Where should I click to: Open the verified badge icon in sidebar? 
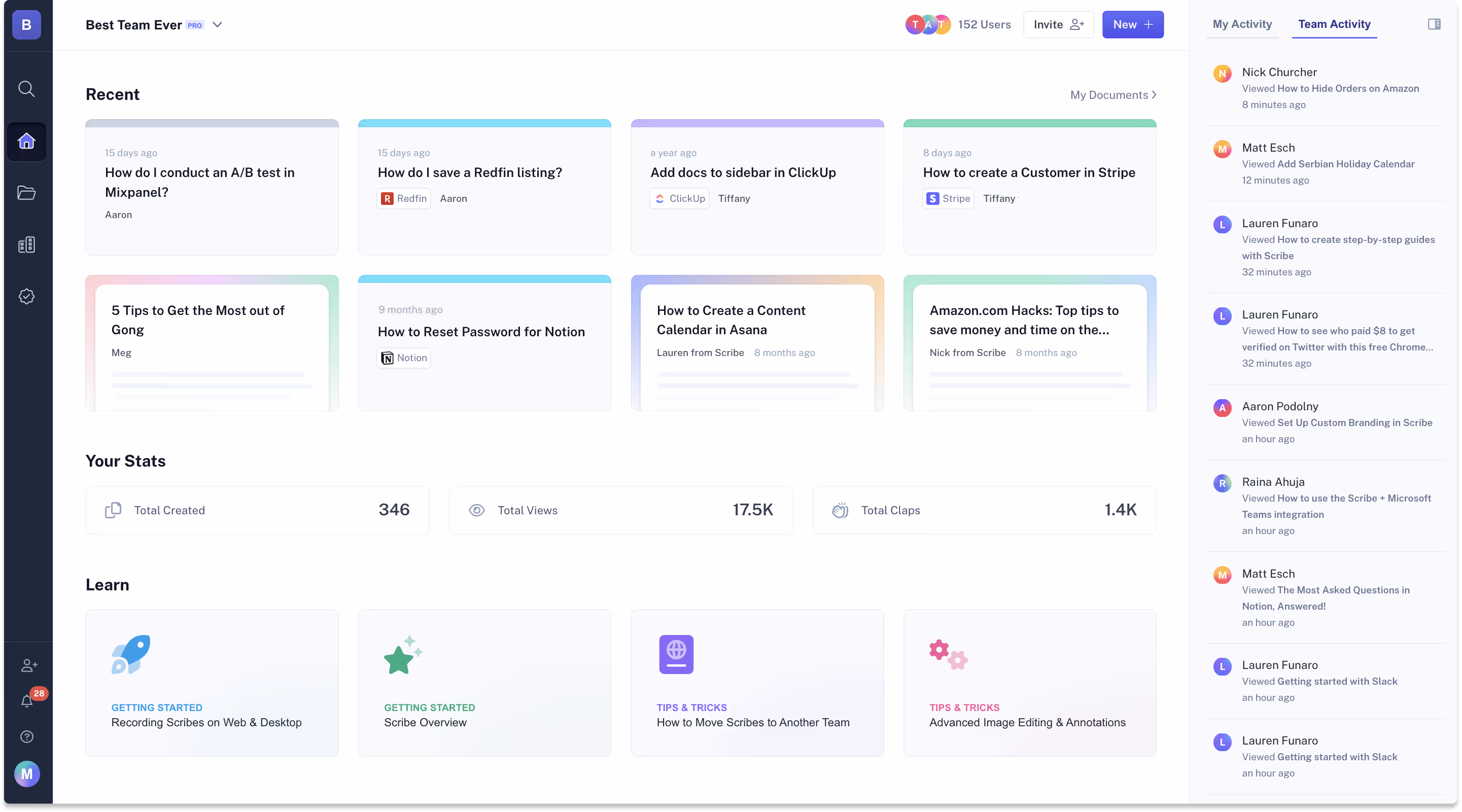point(26,296)
